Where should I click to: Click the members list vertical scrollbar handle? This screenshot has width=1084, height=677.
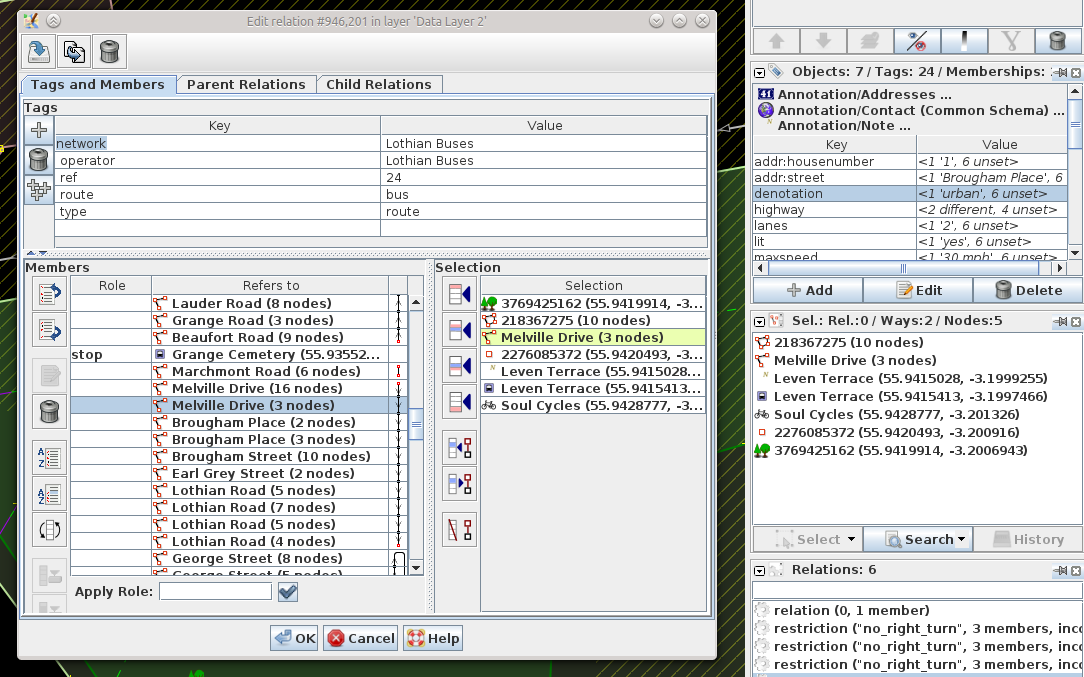point(416,423)
